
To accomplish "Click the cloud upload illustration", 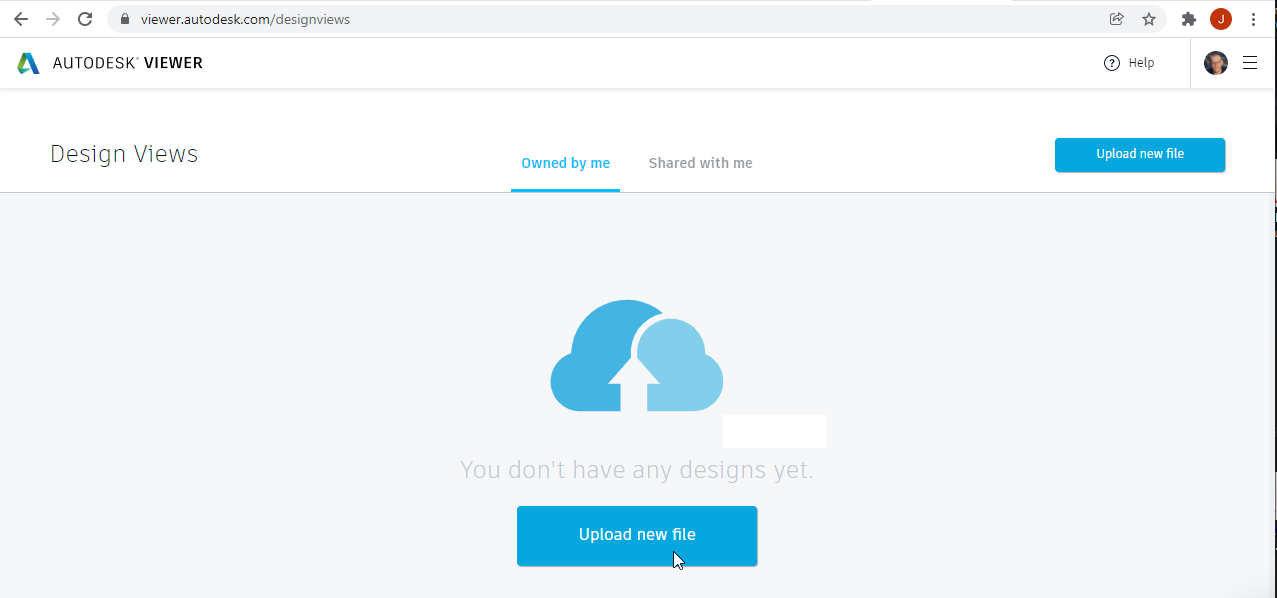I will tap(637, 355).
